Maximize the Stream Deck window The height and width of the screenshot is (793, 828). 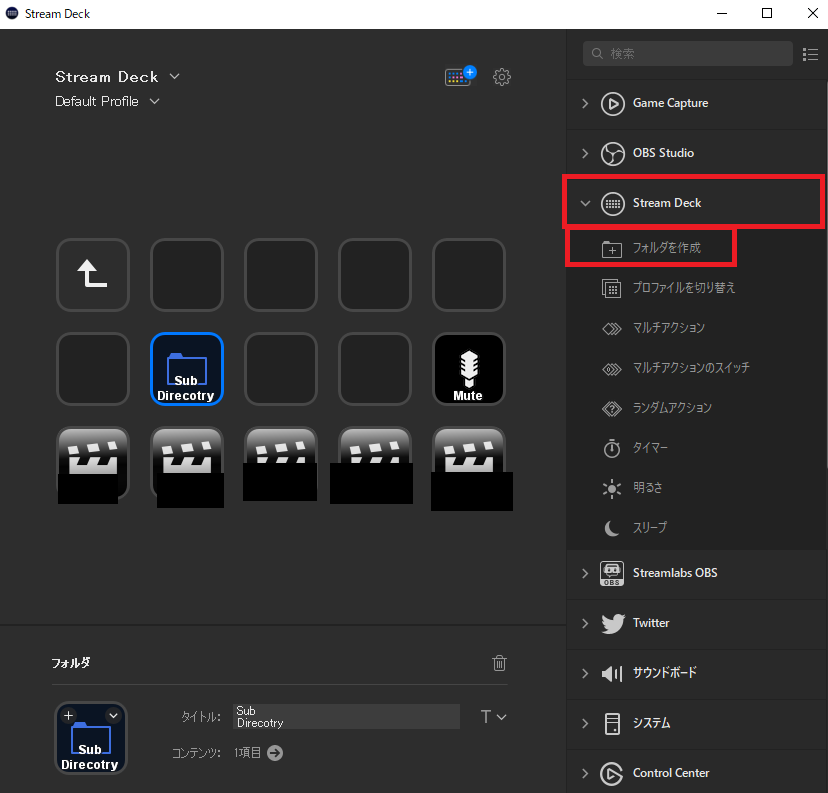point(767,14)
